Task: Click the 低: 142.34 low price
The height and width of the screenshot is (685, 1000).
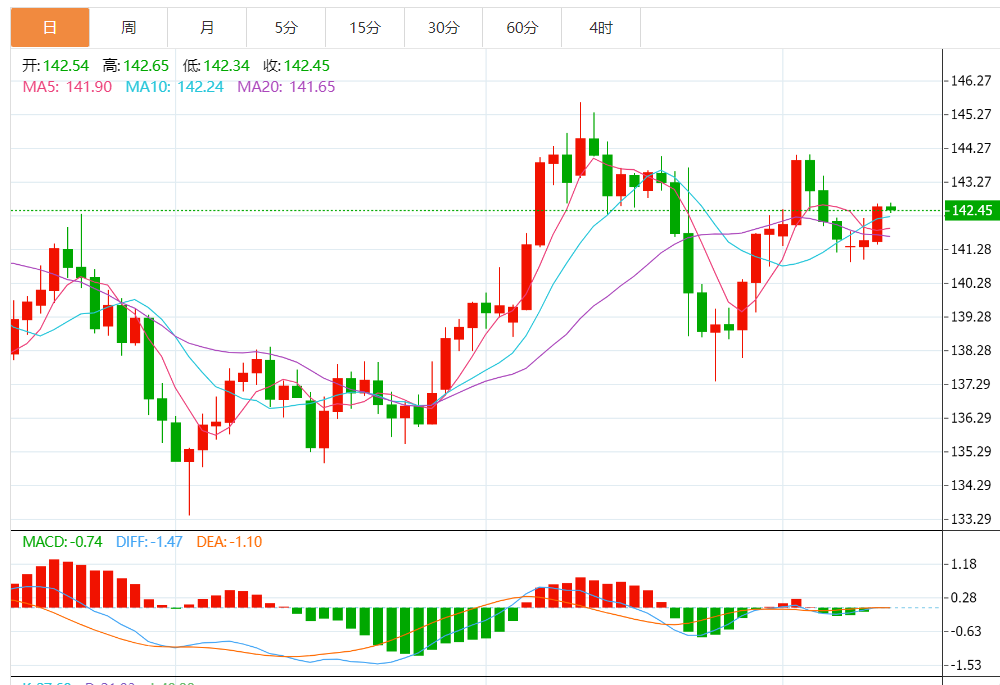Action: pos(216,66)
